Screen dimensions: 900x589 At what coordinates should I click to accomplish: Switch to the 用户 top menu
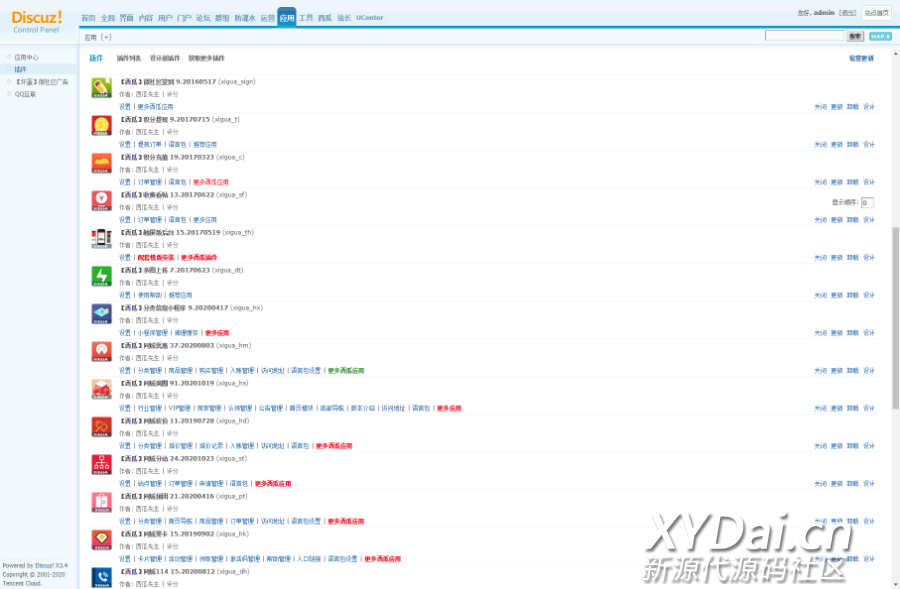pyautogui.click(x=165, y=18)
